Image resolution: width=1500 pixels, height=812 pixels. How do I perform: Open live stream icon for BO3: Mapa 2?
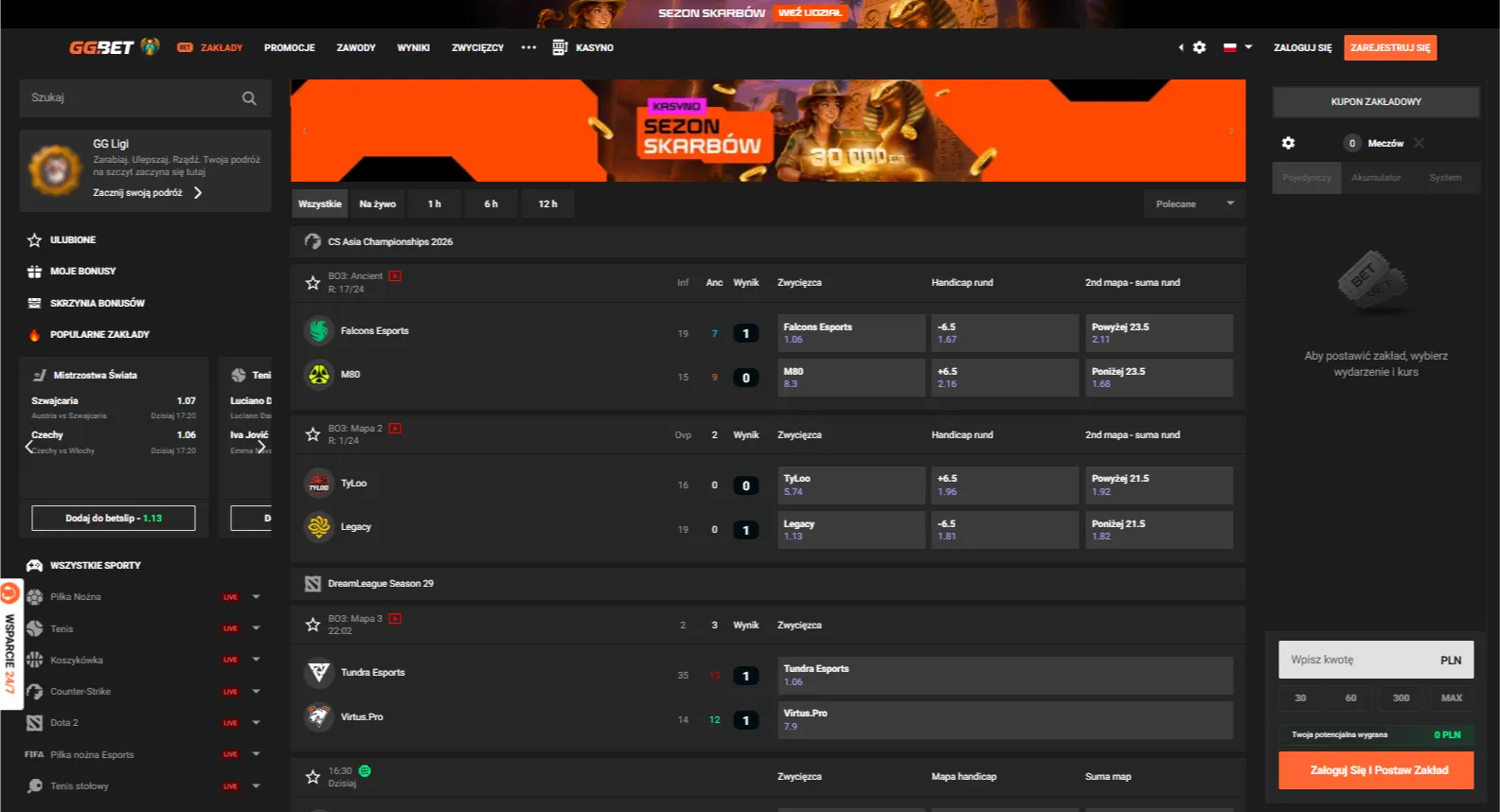[395, 429]
